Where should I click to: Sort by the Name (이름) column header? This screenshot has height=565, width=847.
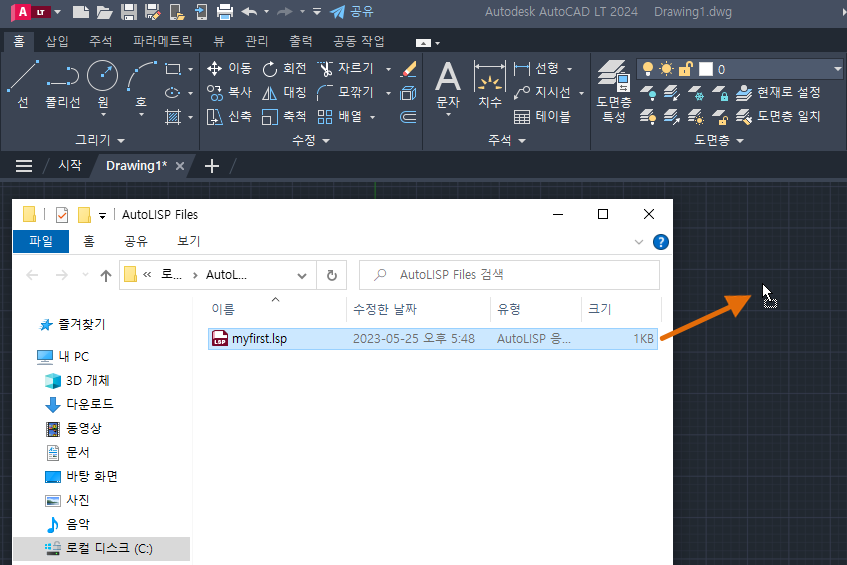pyautogui.click(x=223, y=309)
